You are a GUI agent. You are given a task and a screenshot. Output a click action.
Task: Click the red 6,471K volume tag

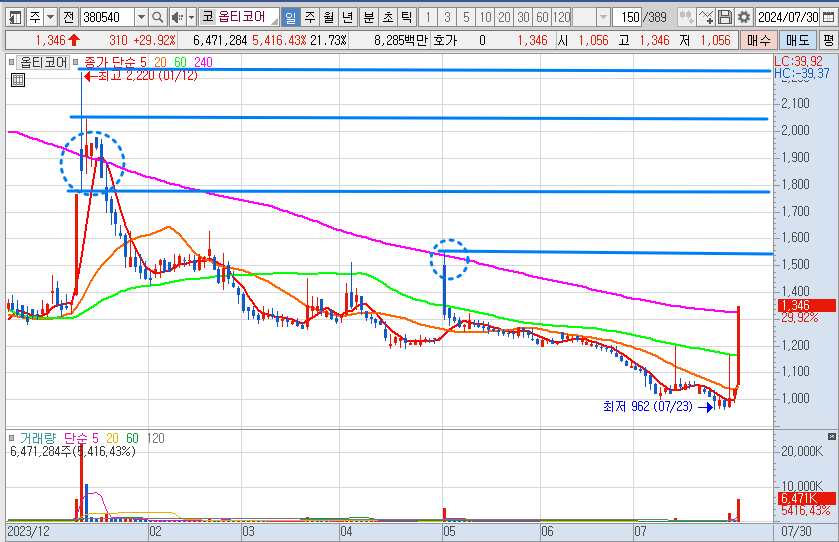(x=806, y=499)
